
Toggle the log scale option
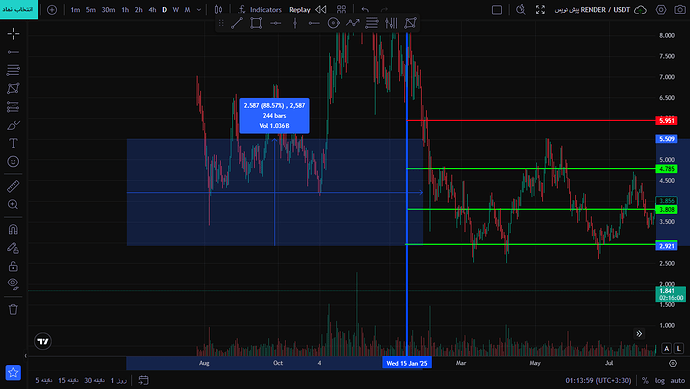660,381
